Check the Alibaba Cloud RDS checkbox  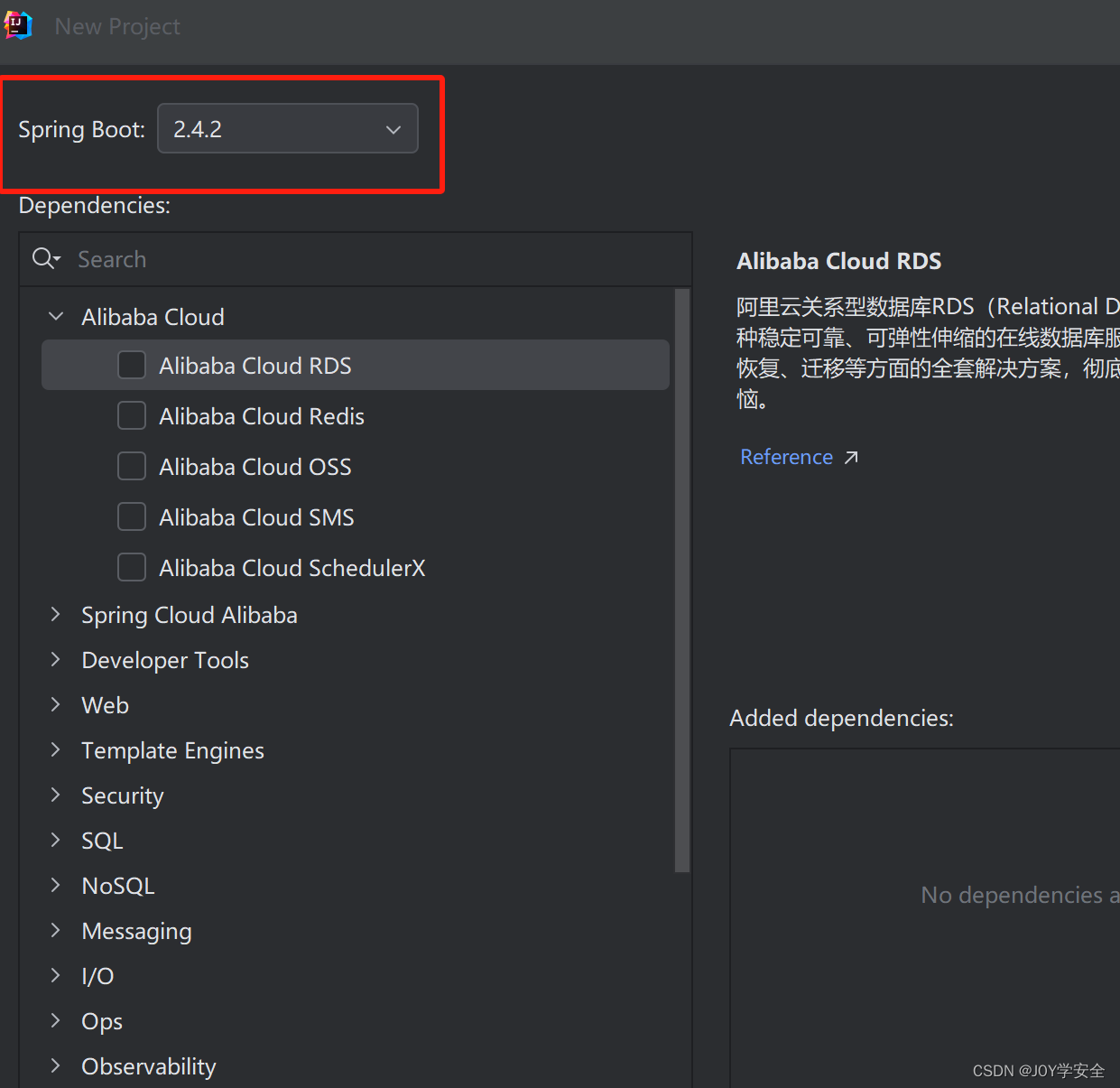point(132,365)
